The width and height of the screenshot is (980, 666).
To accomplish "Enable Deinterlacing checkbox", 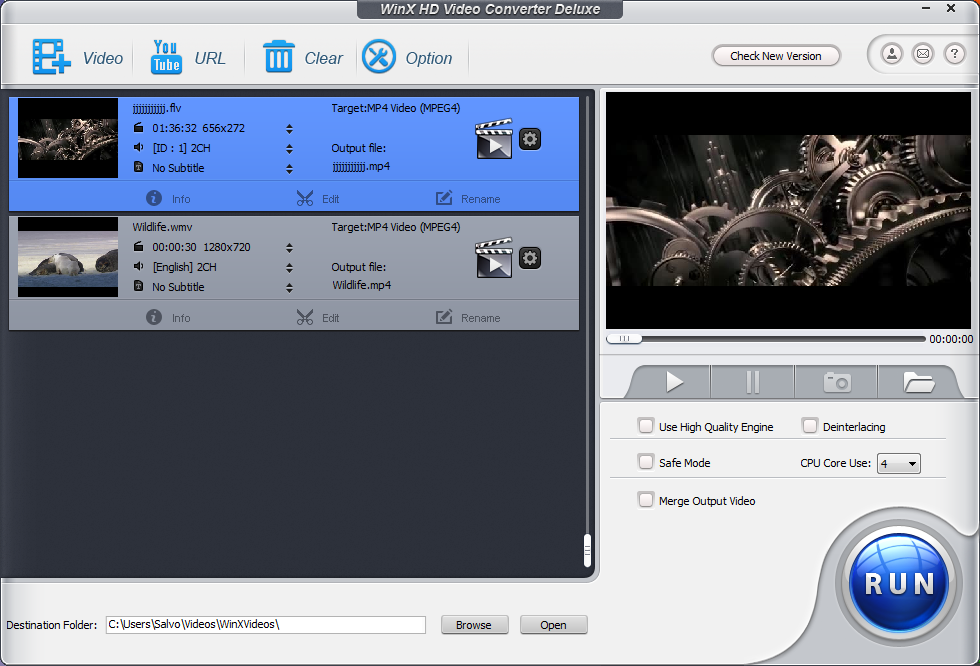I will (x=809, y=426).
